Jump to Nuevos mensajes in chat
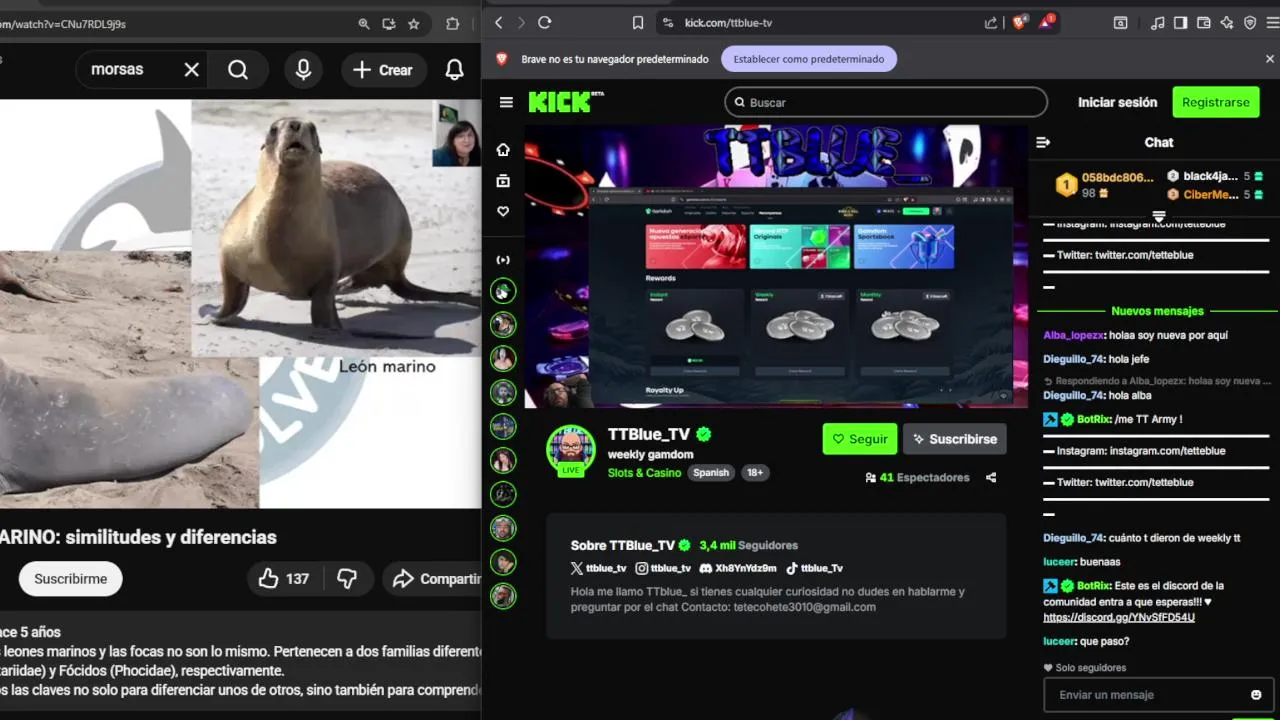Screen dimensions: 1280x720 coord(1157,311)
